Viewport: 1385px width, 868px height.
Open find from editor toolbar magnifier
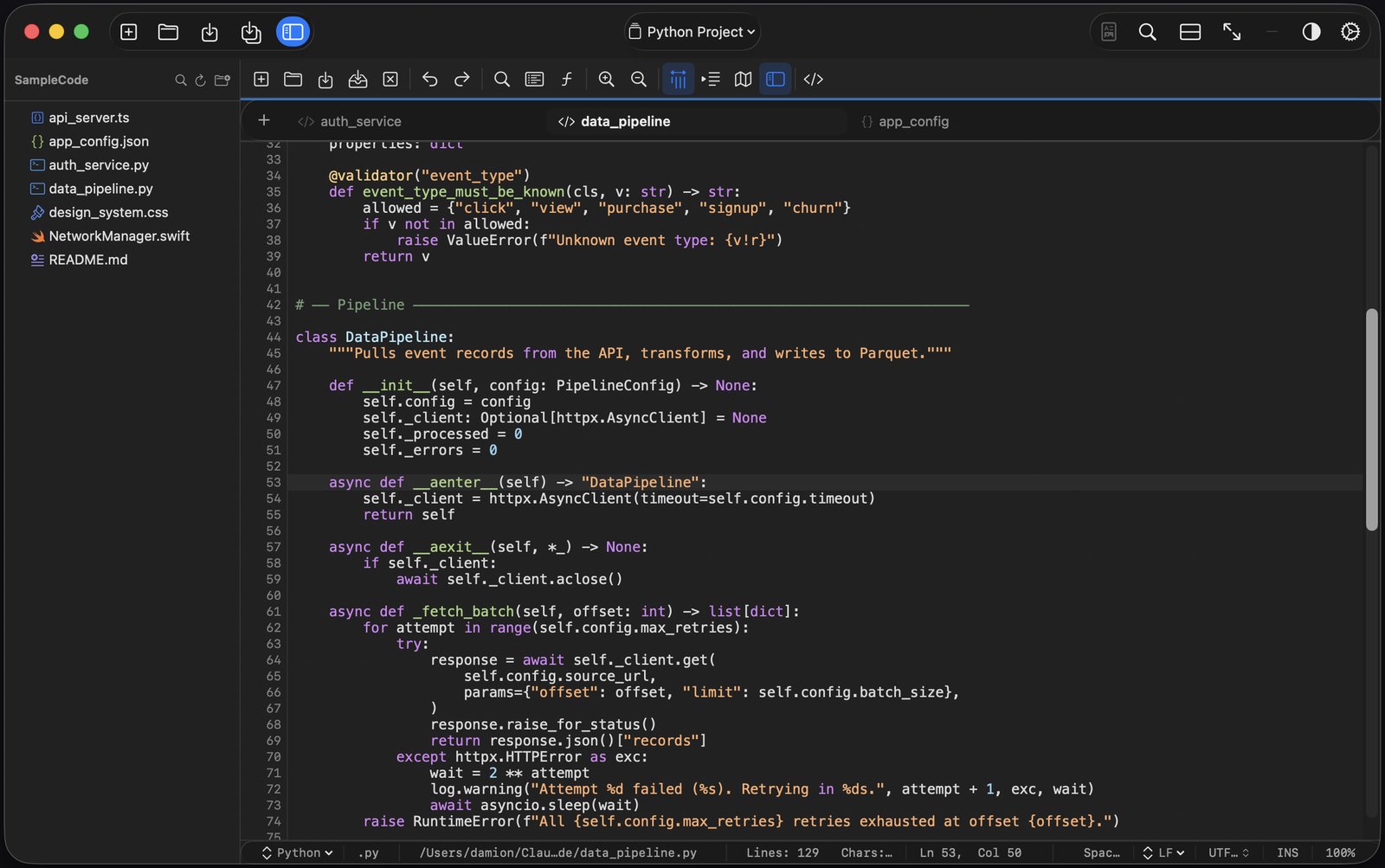(502, 80)
